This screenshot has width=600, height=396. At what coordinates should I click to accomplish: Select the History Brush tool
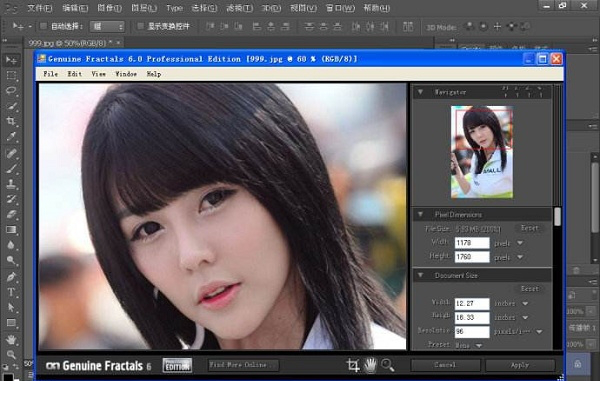click(x=11, y=199)
